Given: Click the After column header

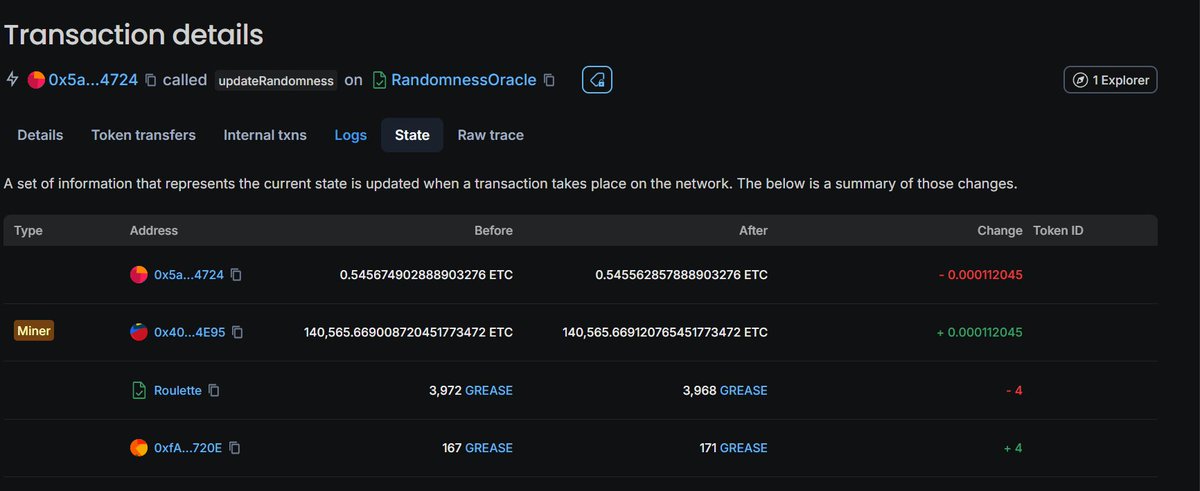Looking at the screenshot, I should [x=753, y=230].
